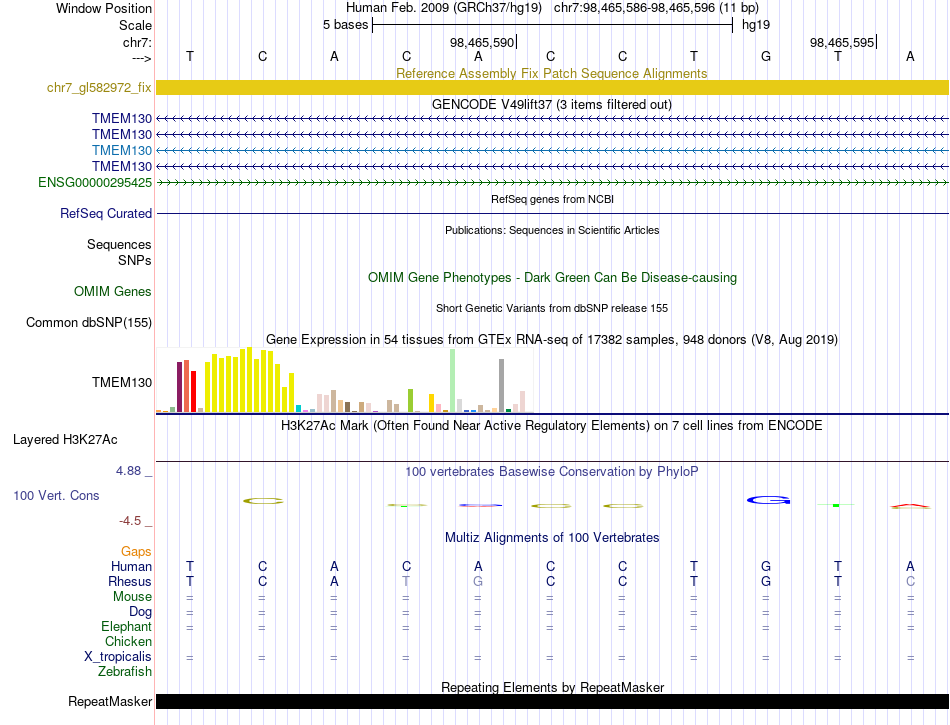This screenshot has height=725, width=950.
Task: Select the black RepeatMasker element bar
Action: point(552,701)
